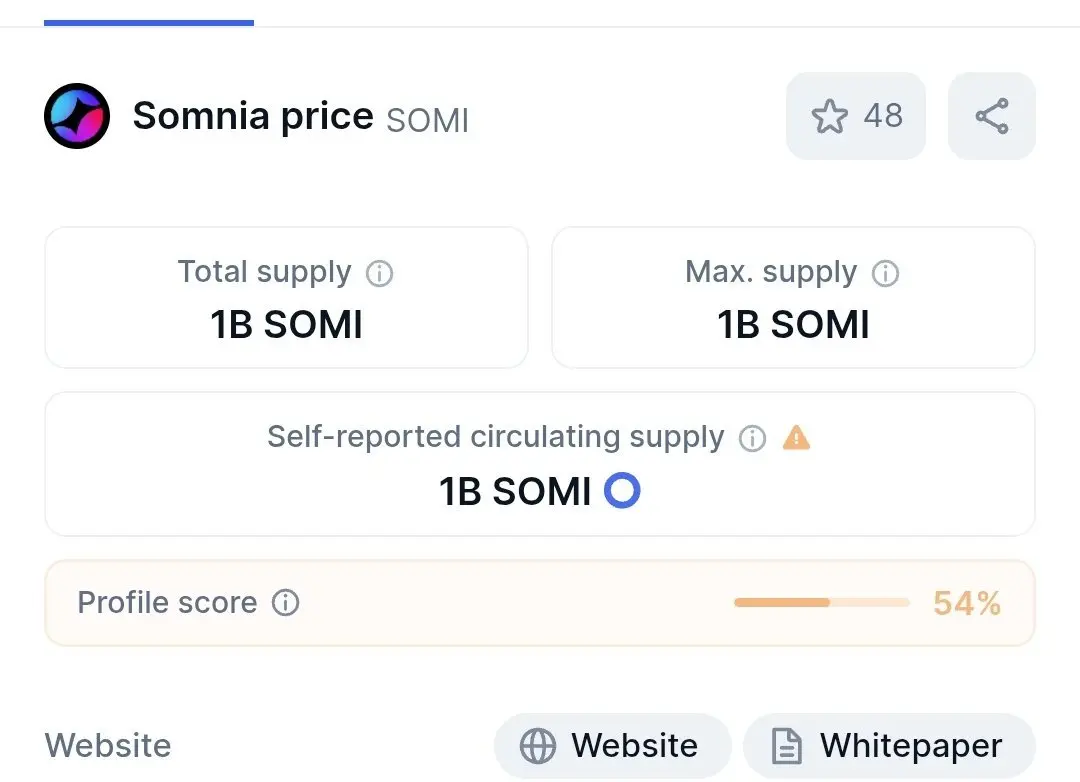The image size is (1080, 782).
Task: Click the Somnia price heading
Action: (x=253, y=117)
